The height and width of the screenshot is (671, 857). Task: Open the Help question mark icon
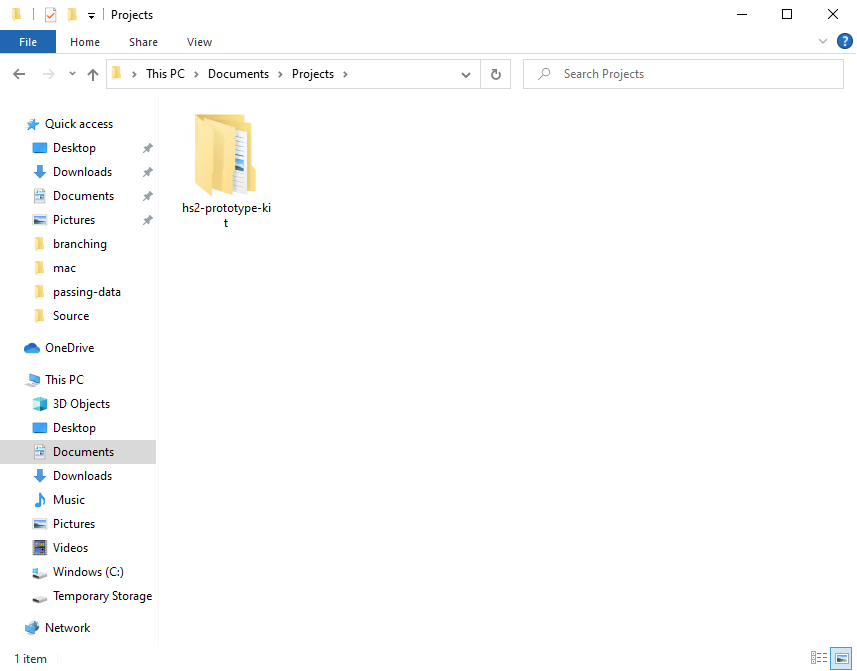point(845,41)
